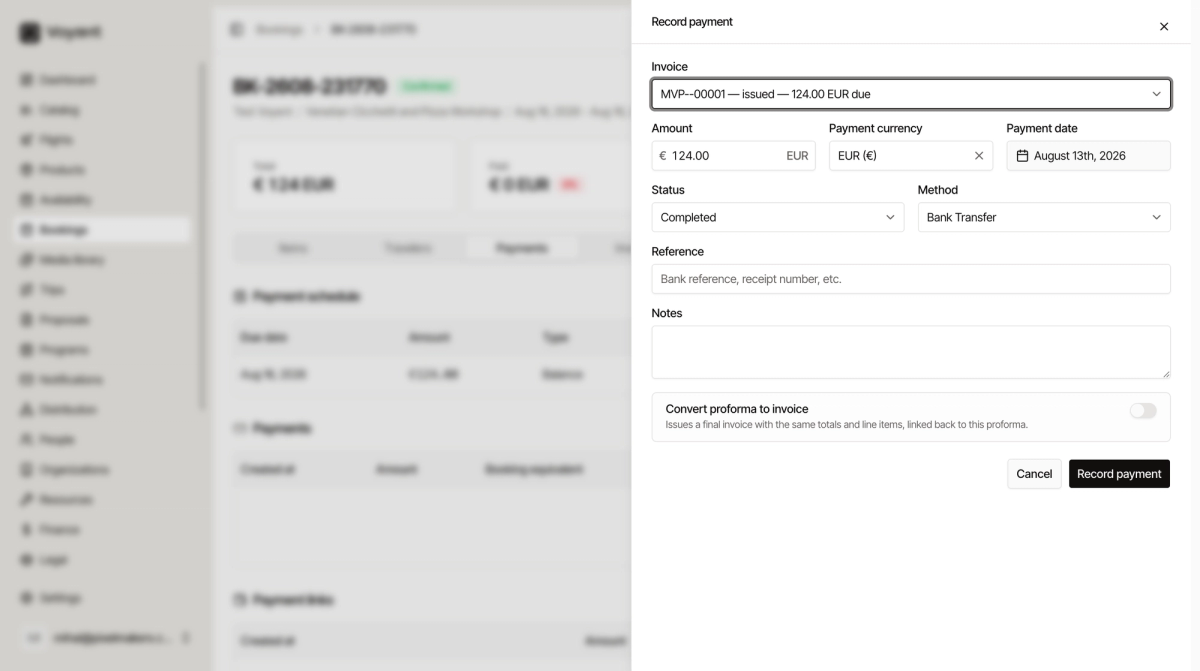This screenshot has width=1200, height=671.
Task: Click the "Reference" label
Action: click(x=678, y=251)
